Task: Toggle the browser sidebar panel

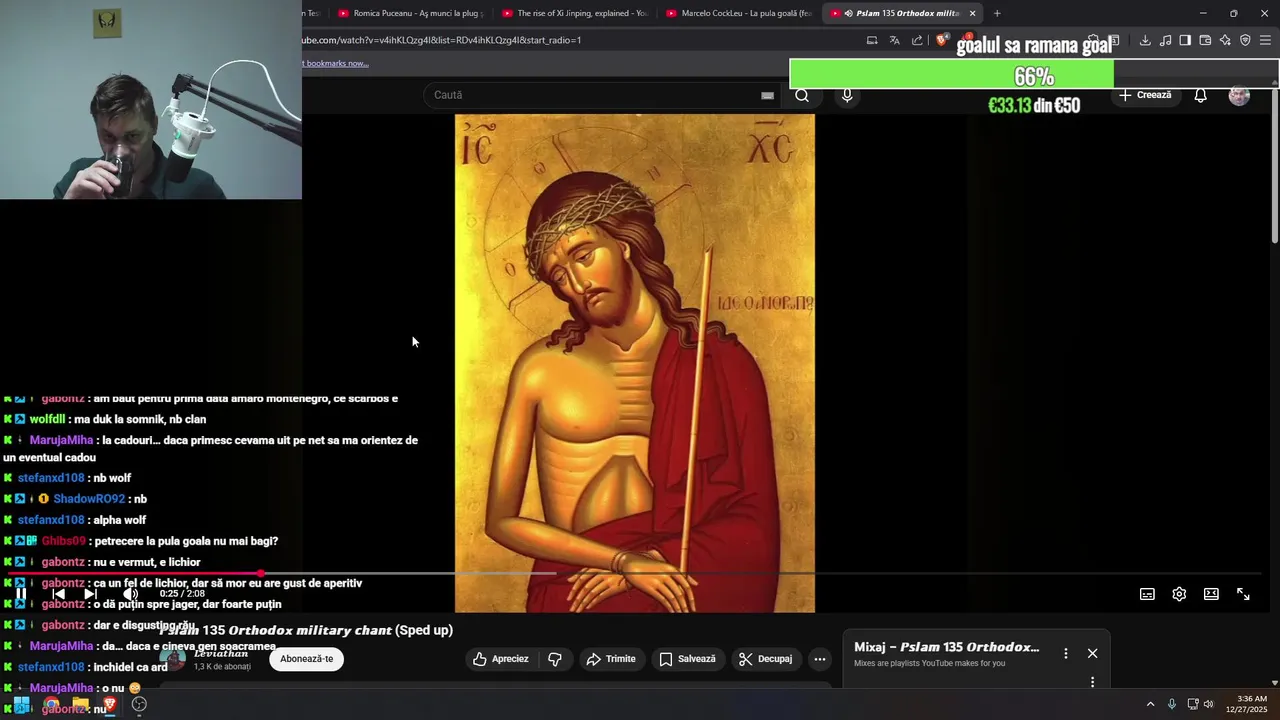Action: click(x=1185, y=40)
